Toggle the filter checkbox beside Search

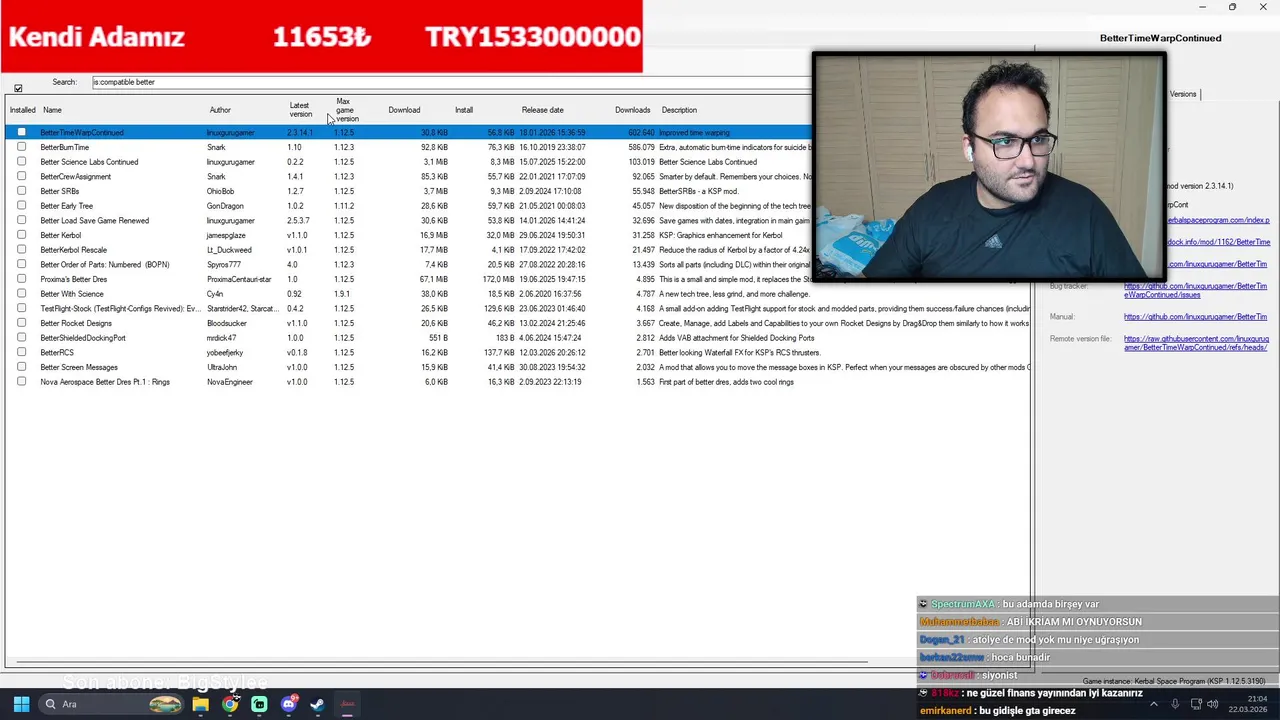(18, 88)
